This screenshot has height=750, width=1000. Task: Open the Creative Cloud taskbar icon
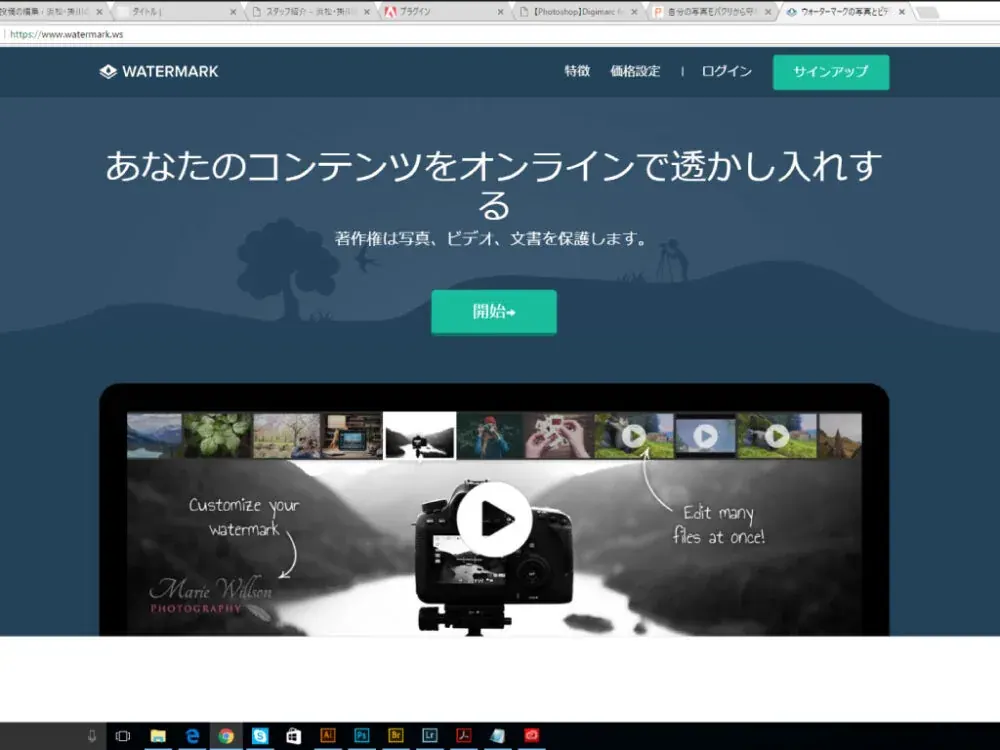pyautogui.click(x=531, y=735)
